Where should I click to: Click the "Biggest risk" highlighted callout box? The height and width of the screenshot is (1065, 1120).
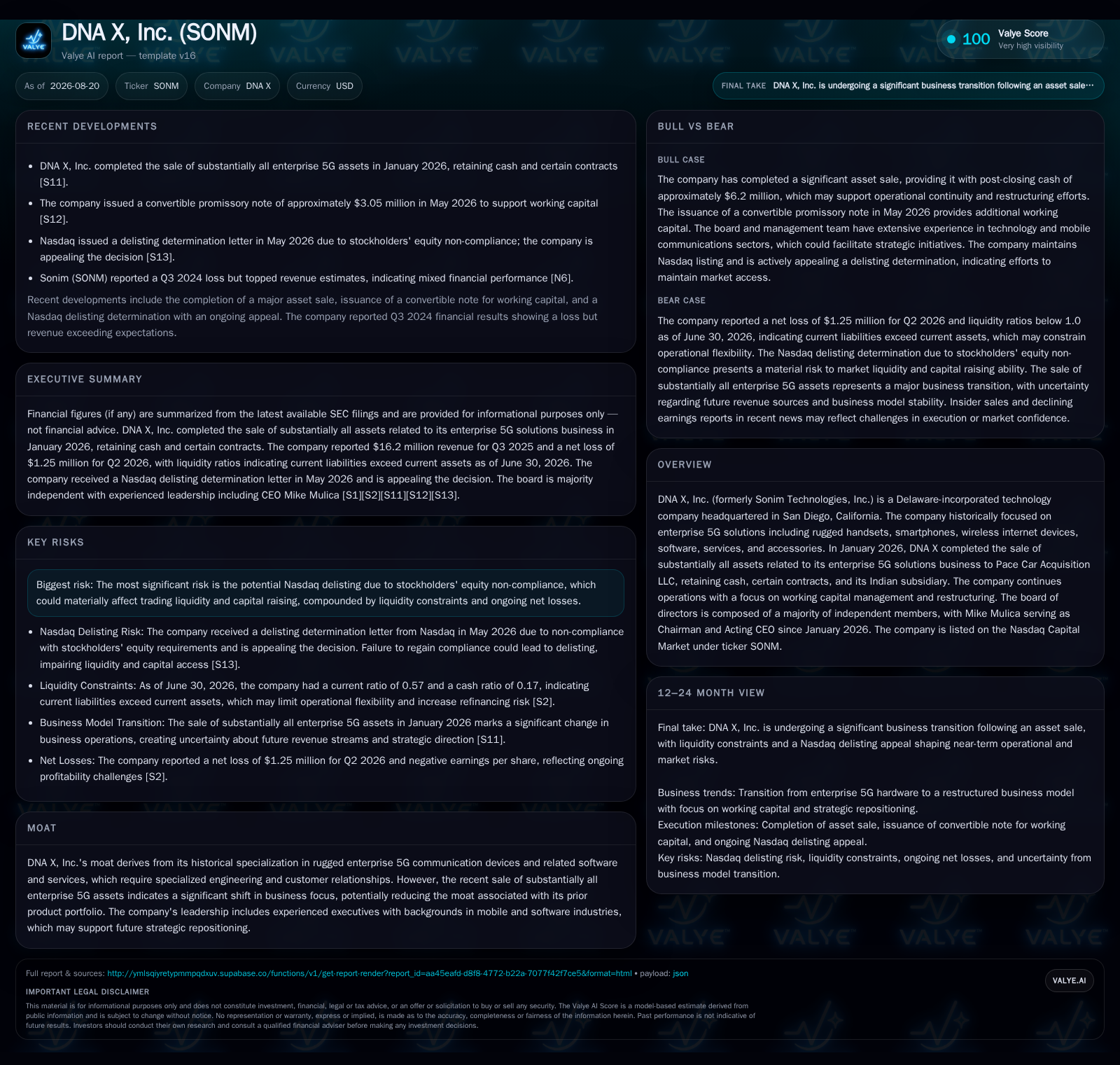[x=325, y=593]
